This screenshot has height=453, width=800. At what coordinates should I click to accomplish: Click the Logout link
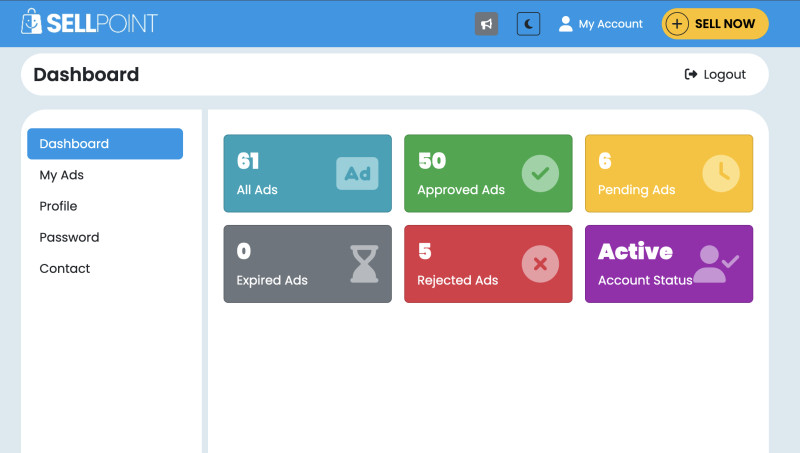tap(715, 74)
